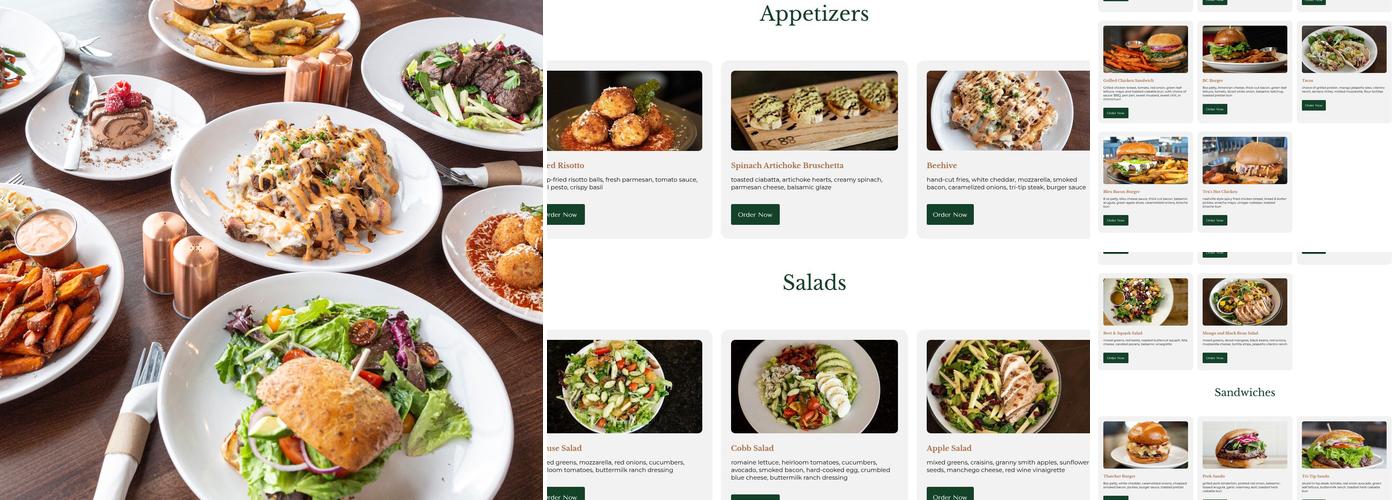This screenshot has height=500, width=1400.
Task: Select the Beehive loaded fries image
Action: 1008,110
